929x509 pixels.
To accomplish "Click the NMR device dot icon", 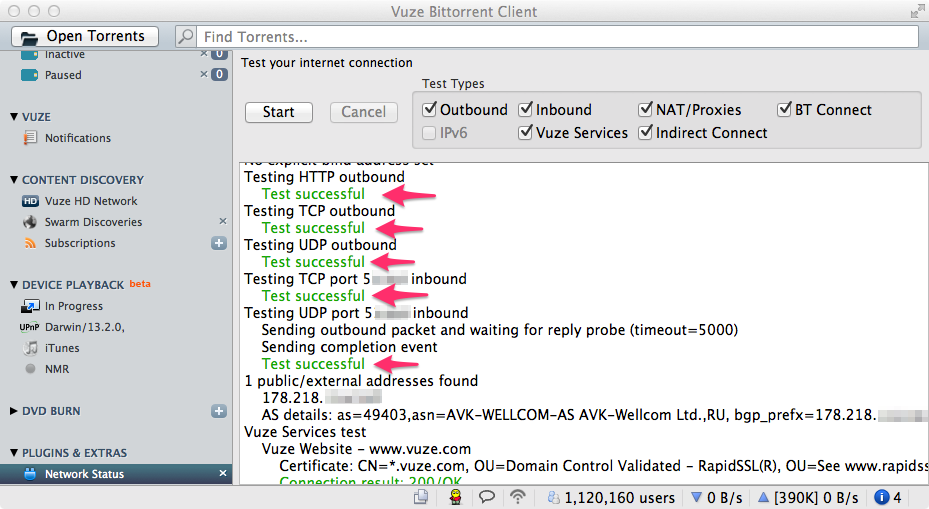I will (30, 369).
